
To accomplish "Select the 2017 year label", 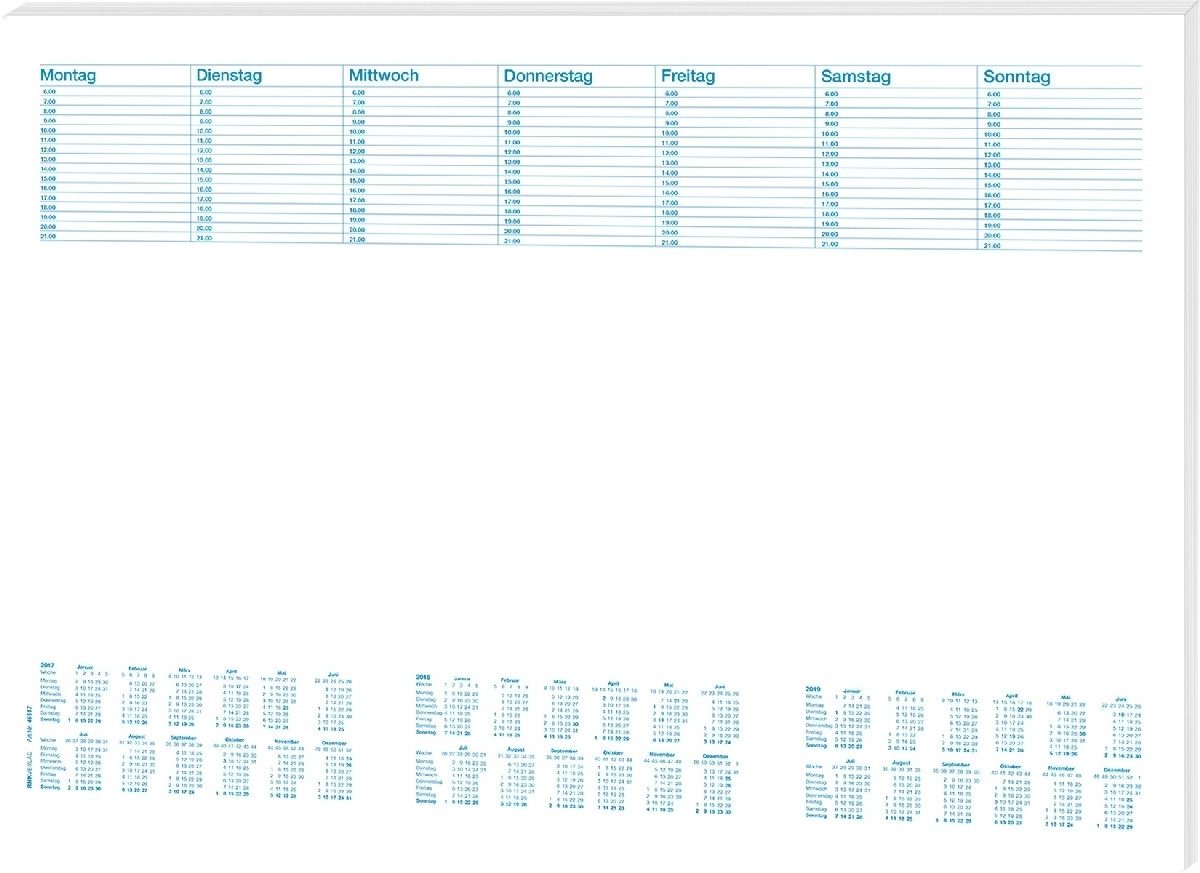I will point(46,667).
